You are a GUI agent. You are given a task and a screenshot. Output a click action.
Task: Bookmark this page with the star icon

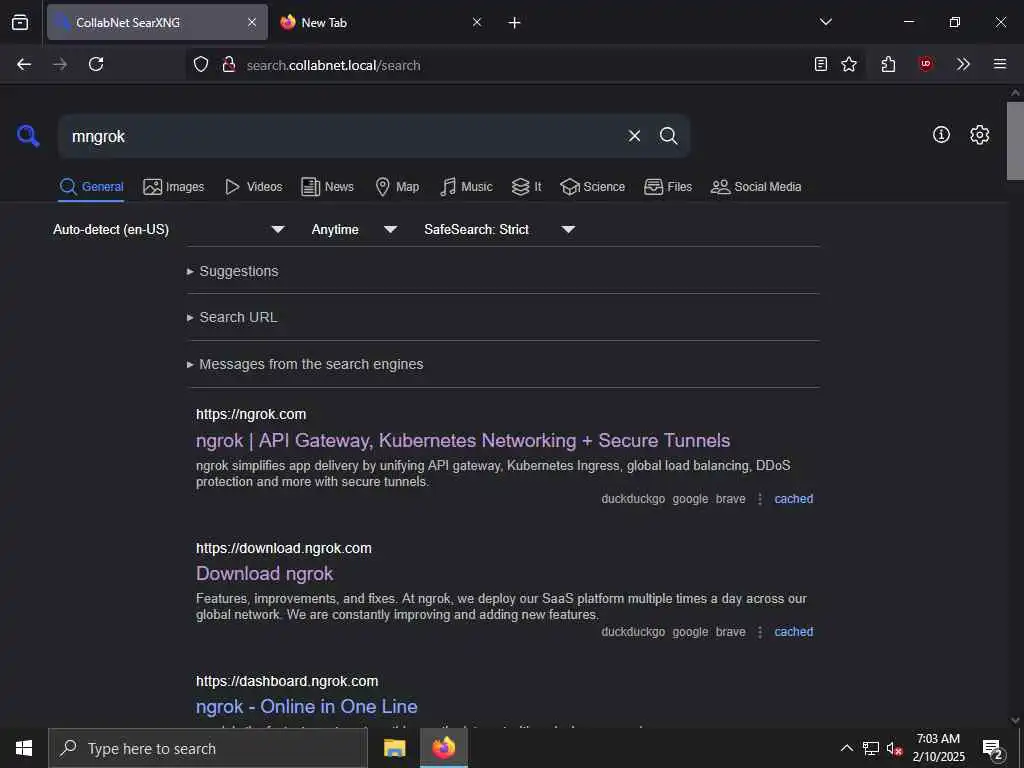[849, 64]
